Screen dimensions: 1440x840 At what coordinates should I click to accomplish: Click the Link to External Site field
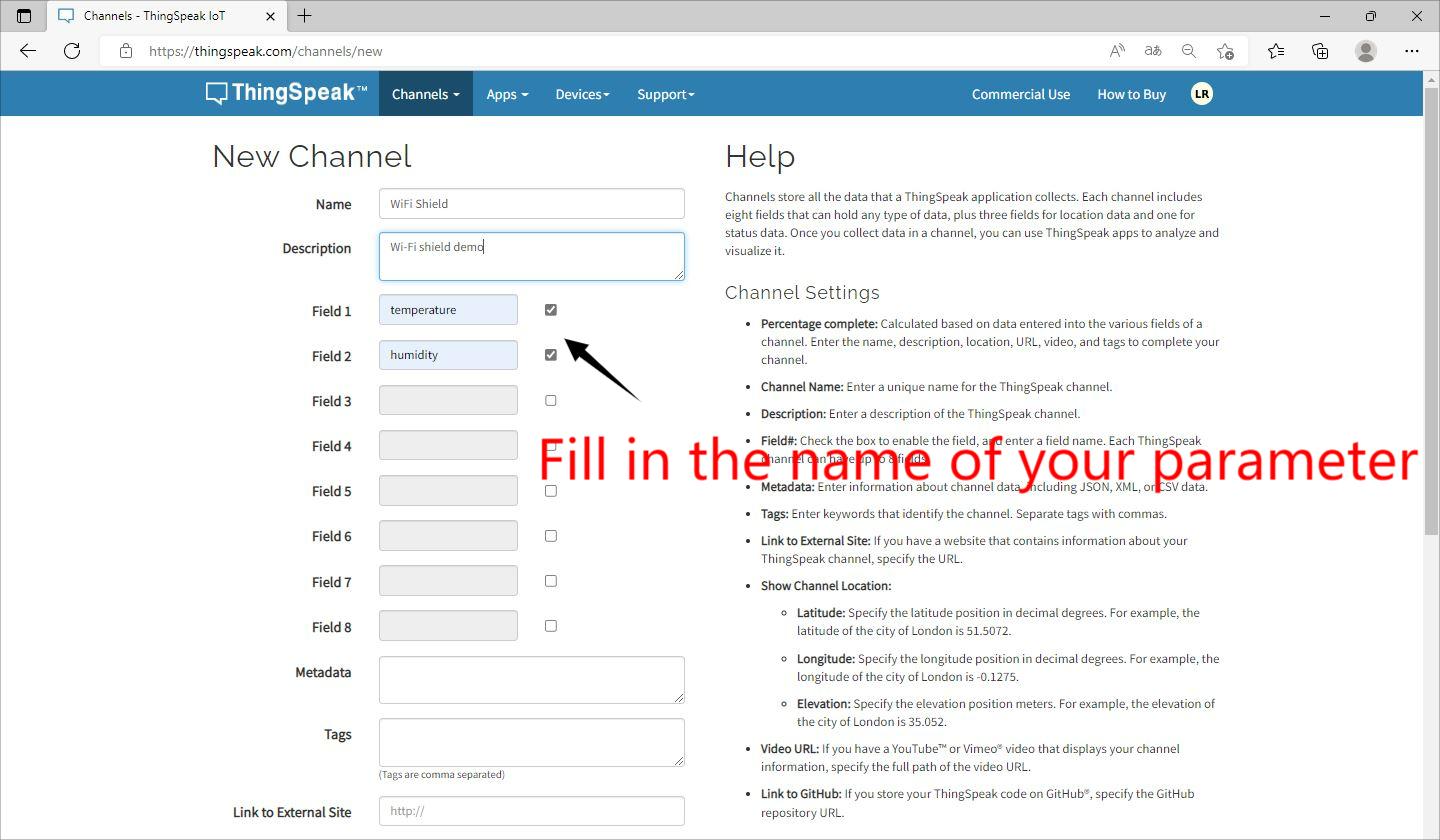point(532,811)
